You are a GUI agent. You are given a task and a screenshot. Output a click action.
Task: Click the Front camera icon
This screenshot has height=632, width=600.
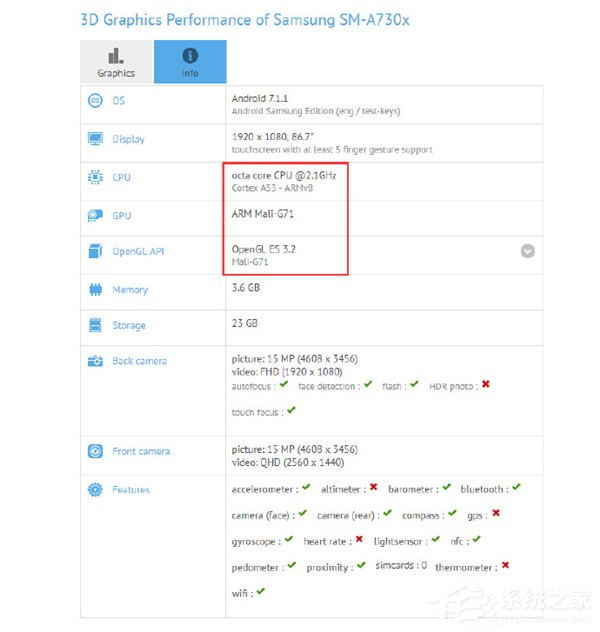pos(96,451)
